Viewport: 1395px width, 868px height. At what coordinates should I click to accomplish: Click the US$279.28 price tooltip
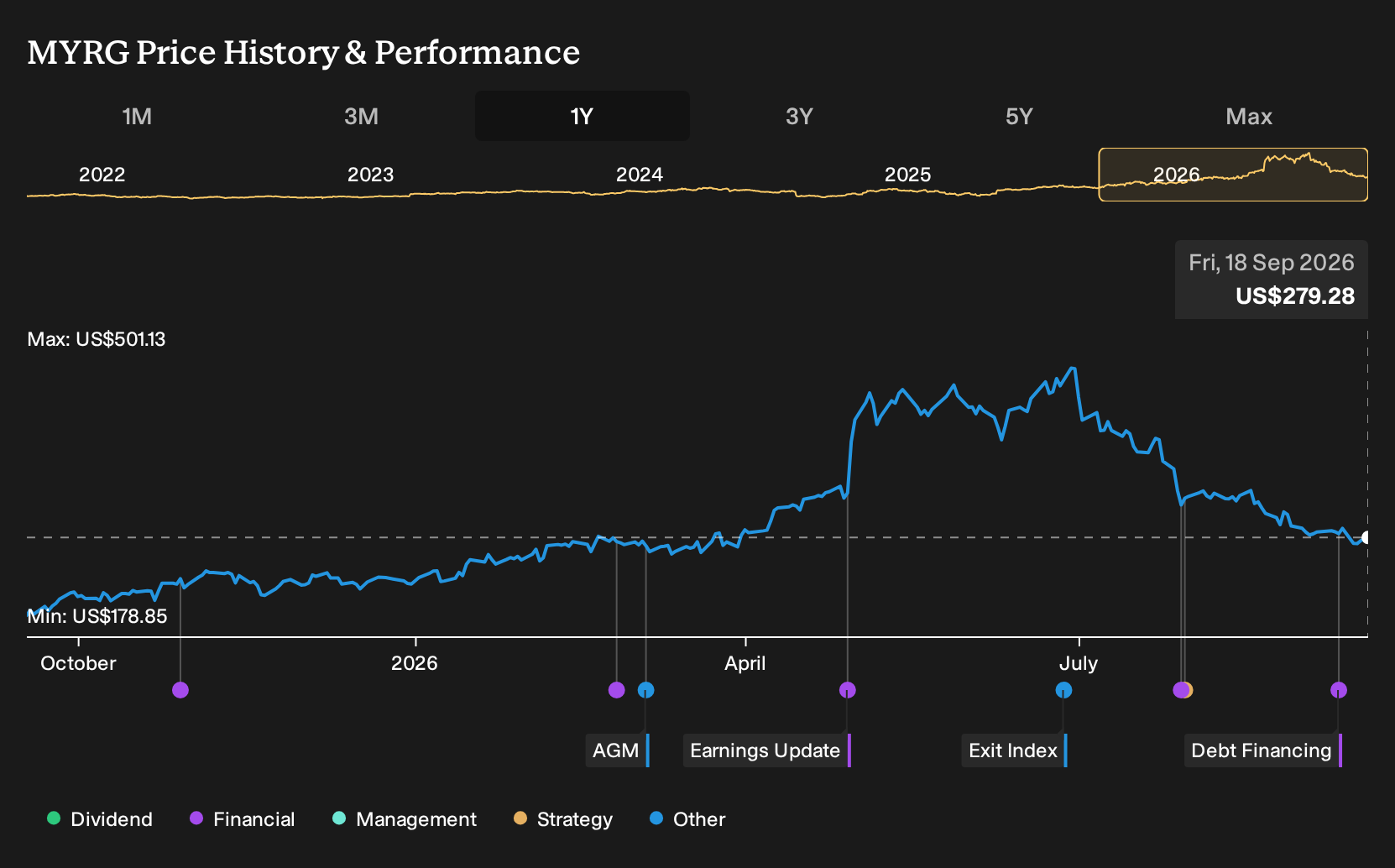tap(1272, 280)
